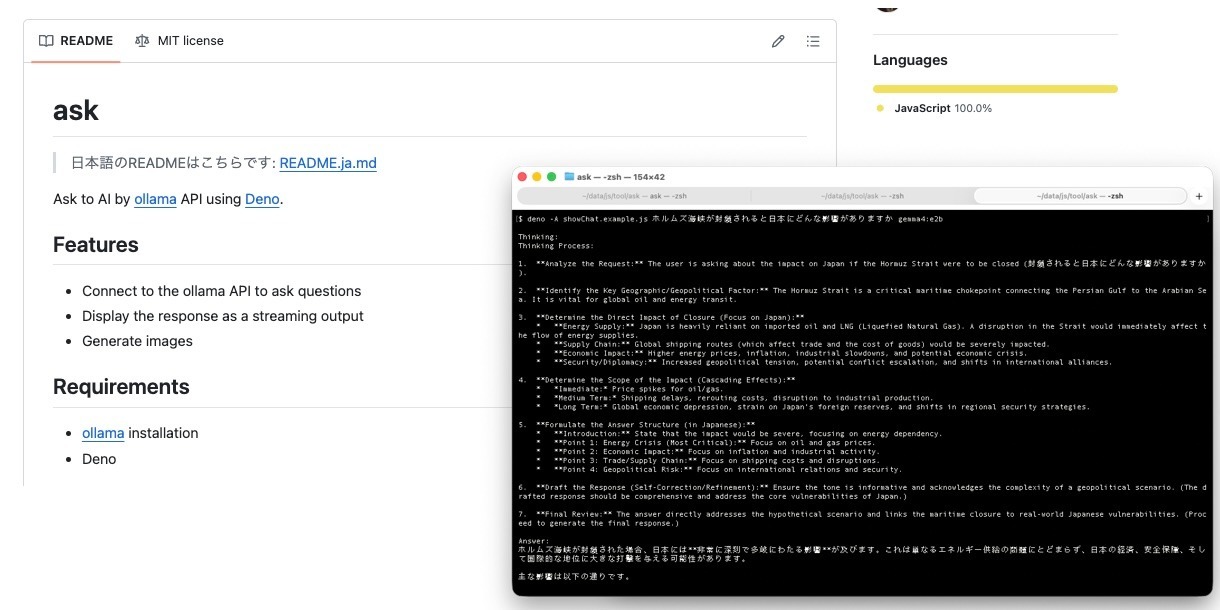This screenshot has height=610, width=1220.
Task: Open the Deno link in the intro sentence
Action: click(262, 199)
